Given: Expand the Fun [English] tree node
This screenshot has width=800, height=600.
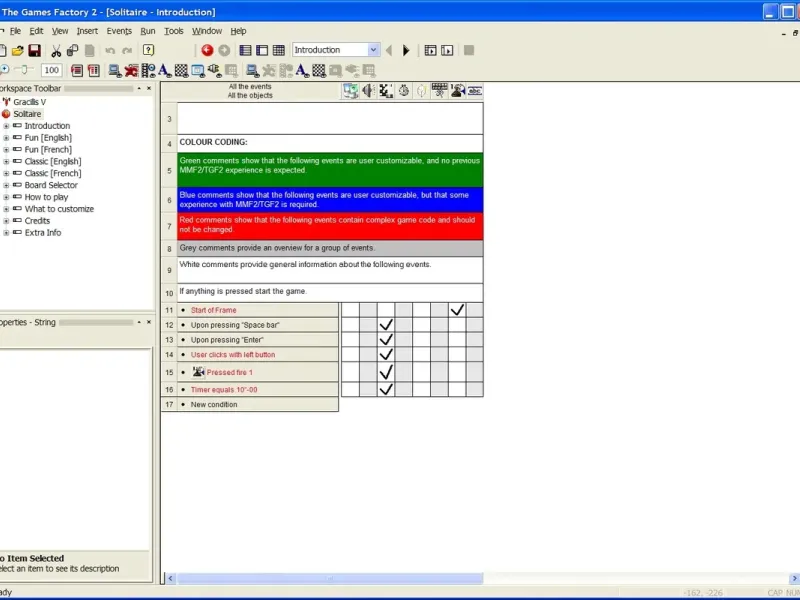Looking at the screenshot, I should click(6, 138).
